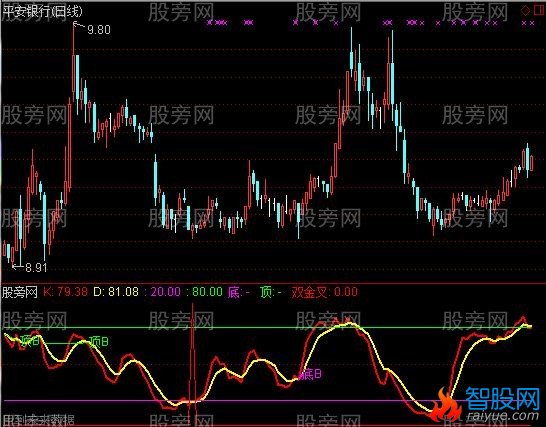
Task: Click the 用到未来数据 warning text
Action: click(x=38, y=420)
